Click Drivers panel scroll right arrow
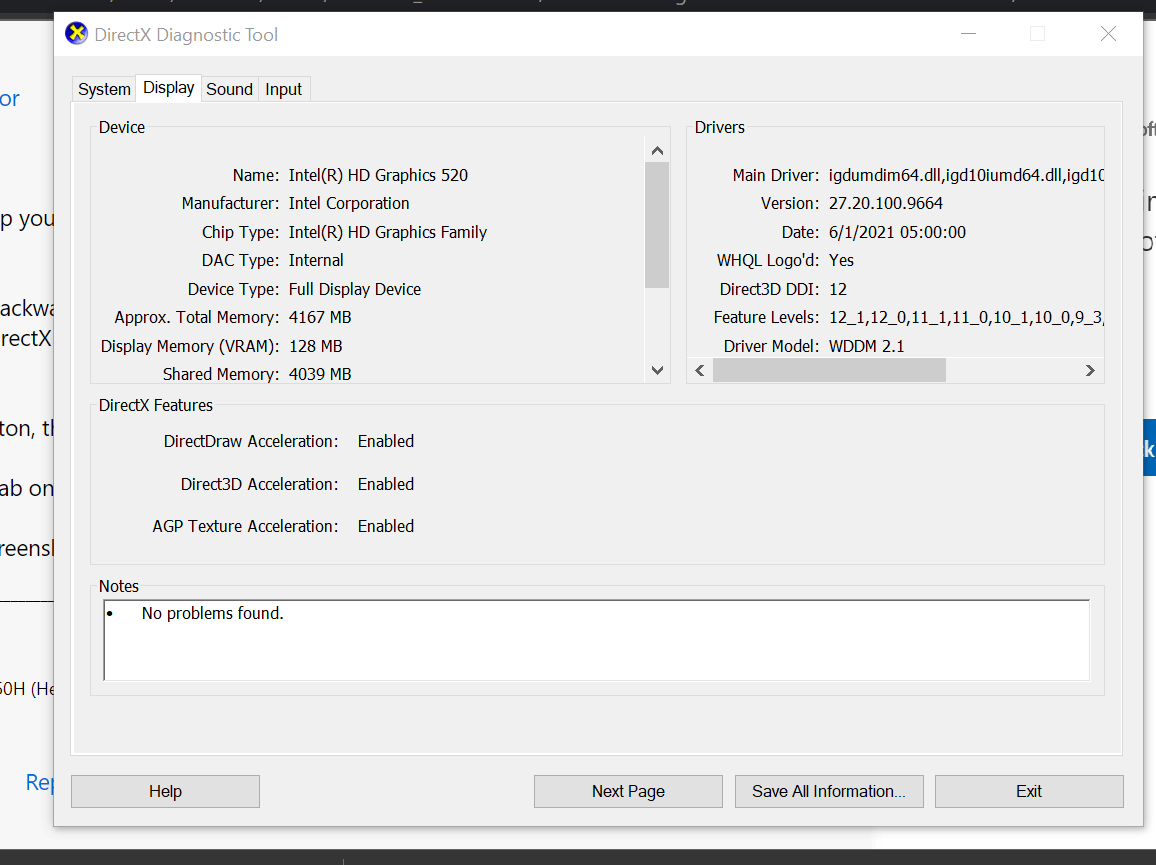This screenshot has height=865, width=1156. [x=1090, y=370]
